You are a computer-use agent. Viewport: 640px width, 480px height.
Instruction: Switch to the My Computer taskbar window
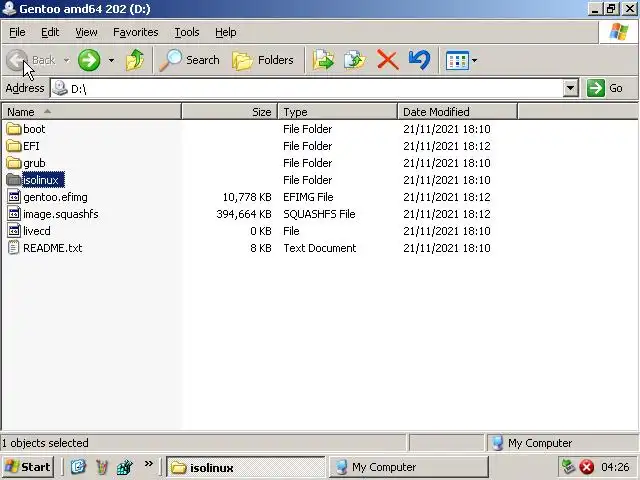[409, 467]
